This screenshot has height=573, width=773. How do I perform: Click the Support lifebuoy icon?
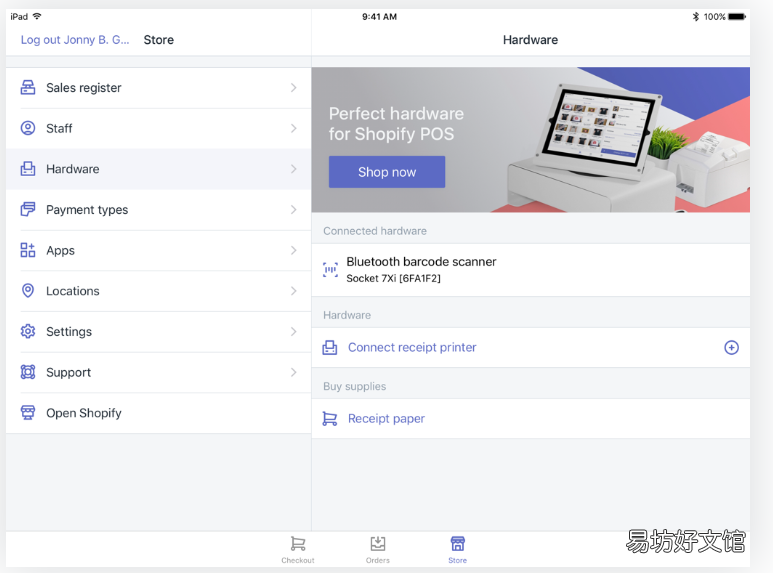[x=28, y=372]
